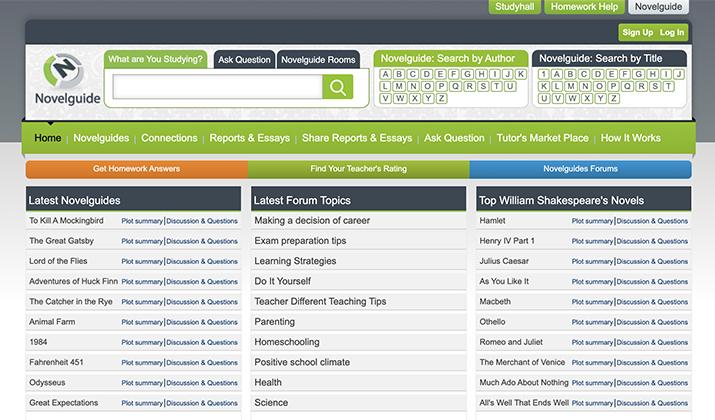This screenshot has height=420, width=715.
Task: Open 1984 plot summary link
Action: (x=142, y=342)
